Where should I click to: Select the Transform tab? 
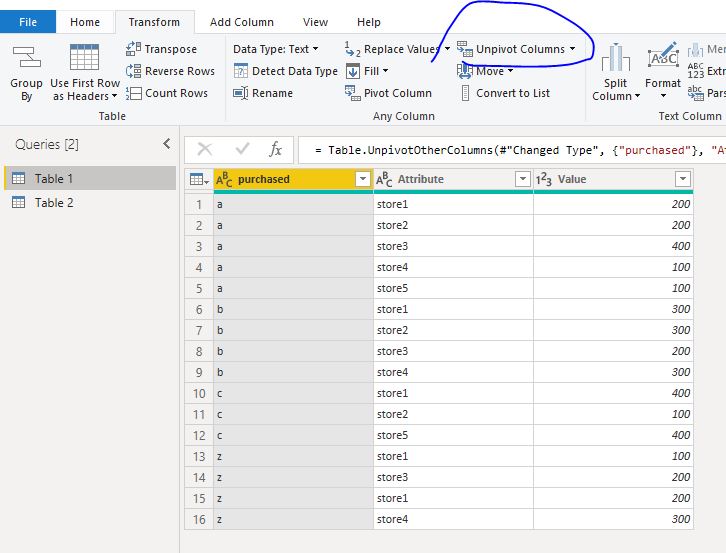point(154,22)
